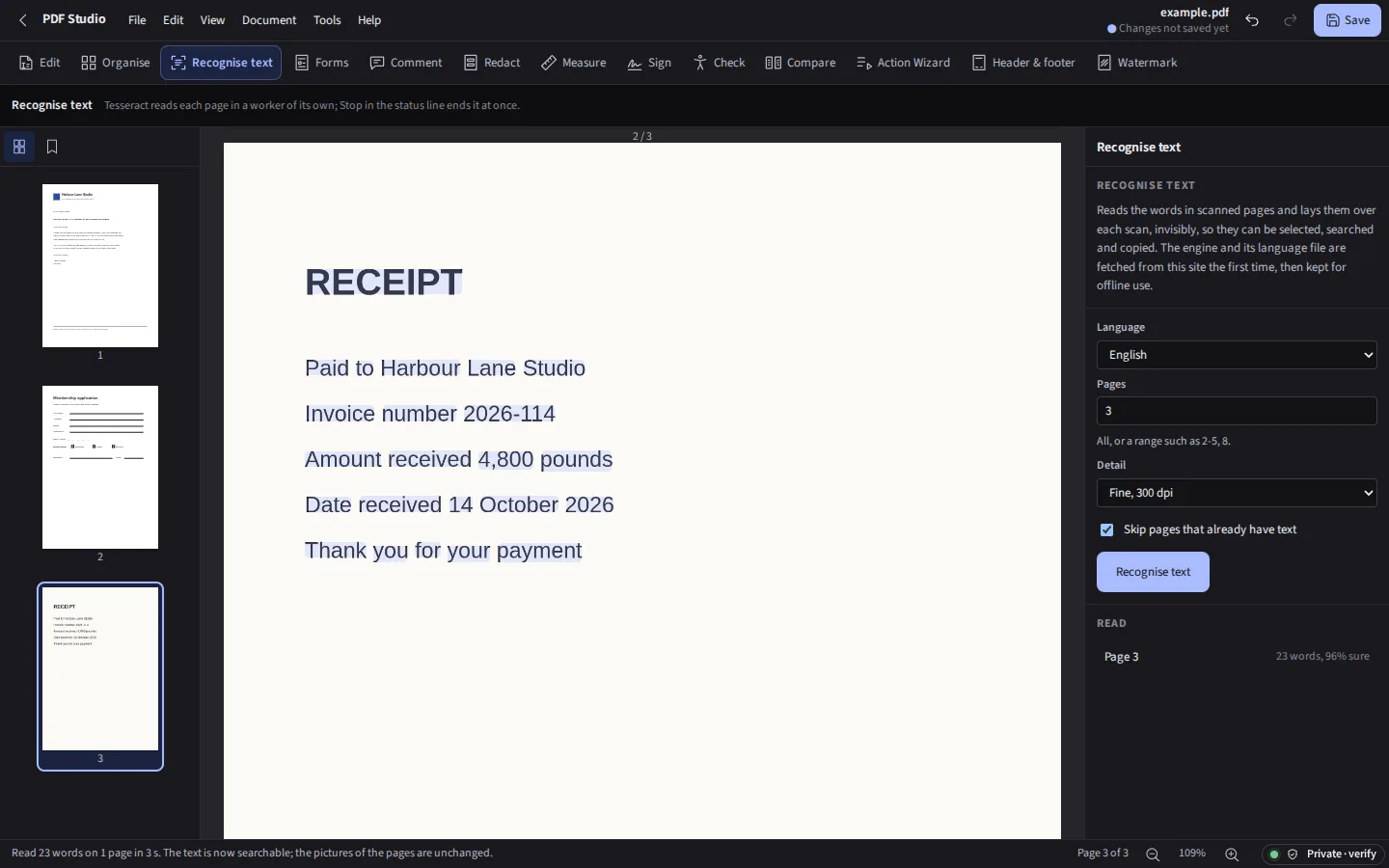Open the Header & footer tool

coord(1023,63)
